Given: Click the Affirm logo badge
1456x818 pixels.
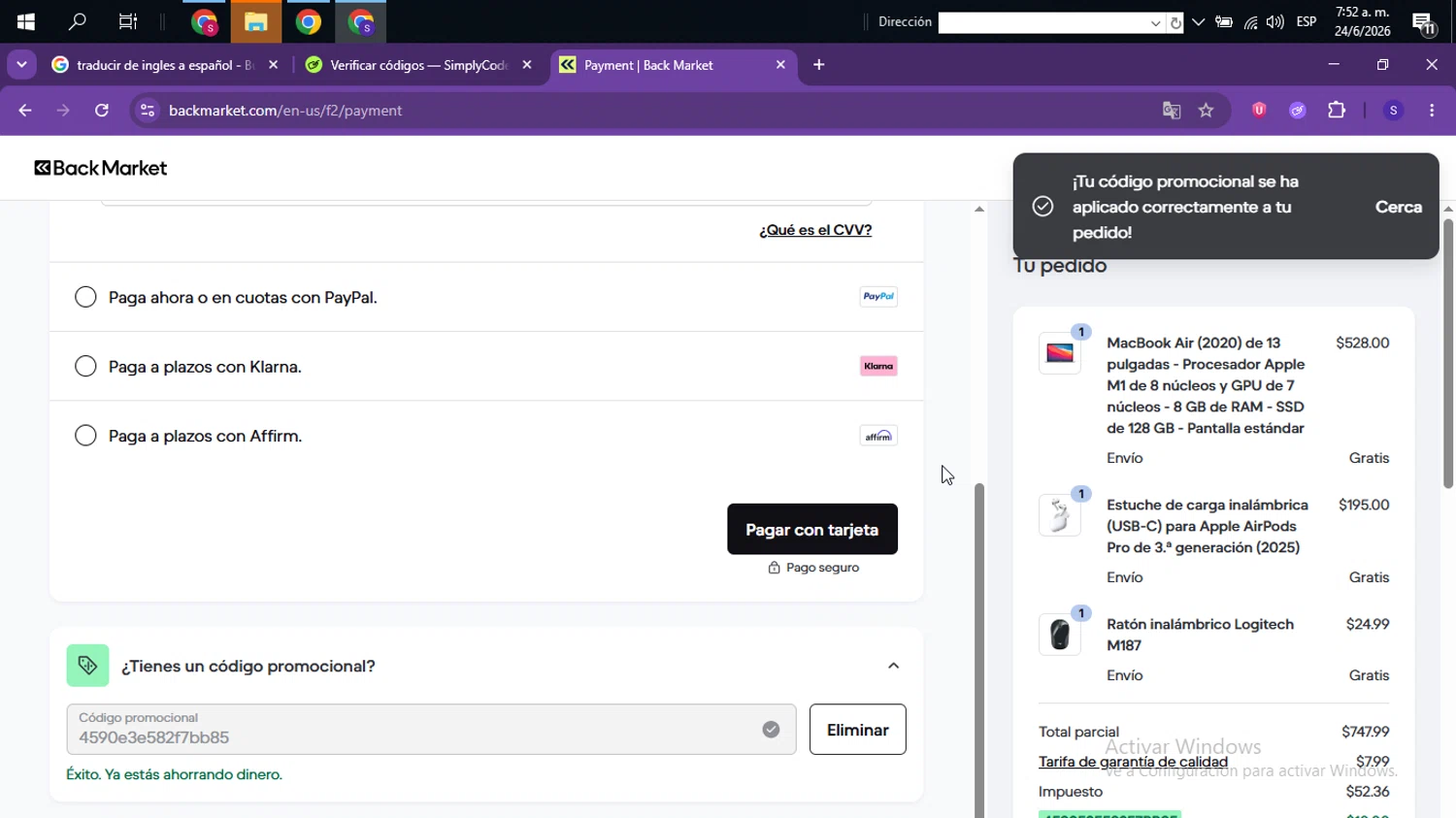Looking at the screenshot, I should pos(878,436).
